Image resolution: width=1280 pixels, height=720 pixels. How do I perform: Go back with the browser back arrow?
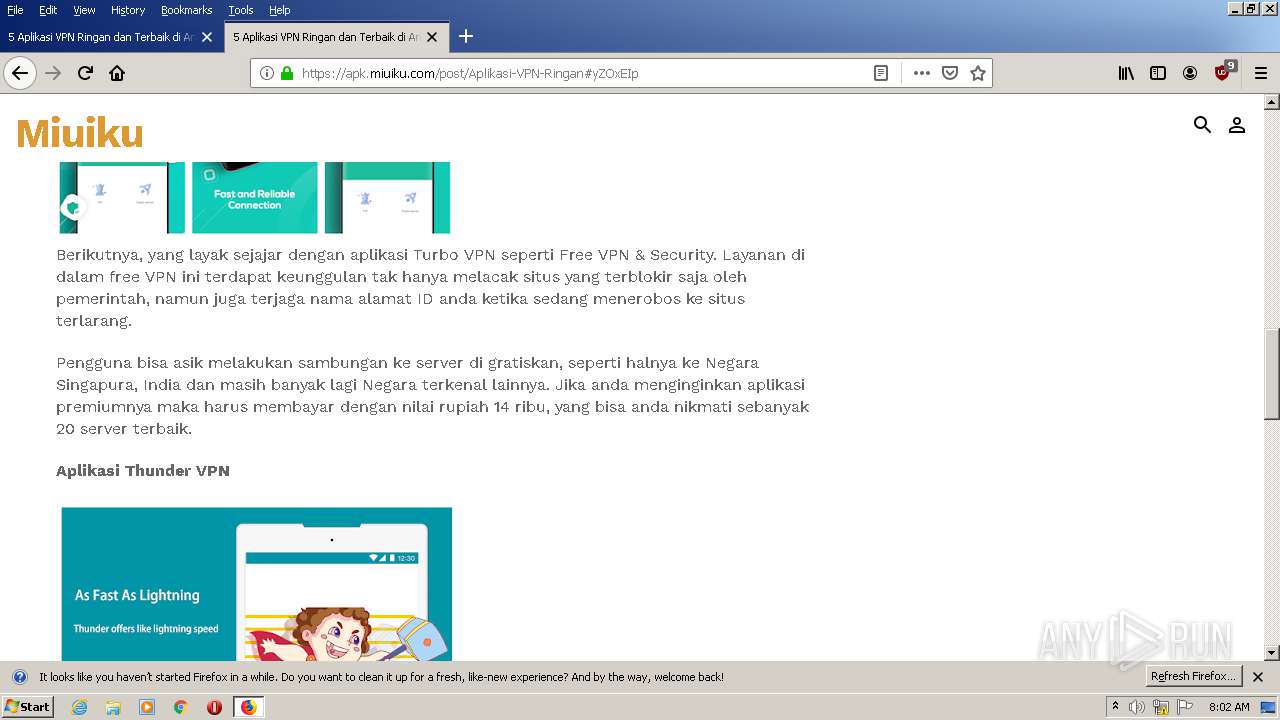pyautogui.click(x=20, y=73)
